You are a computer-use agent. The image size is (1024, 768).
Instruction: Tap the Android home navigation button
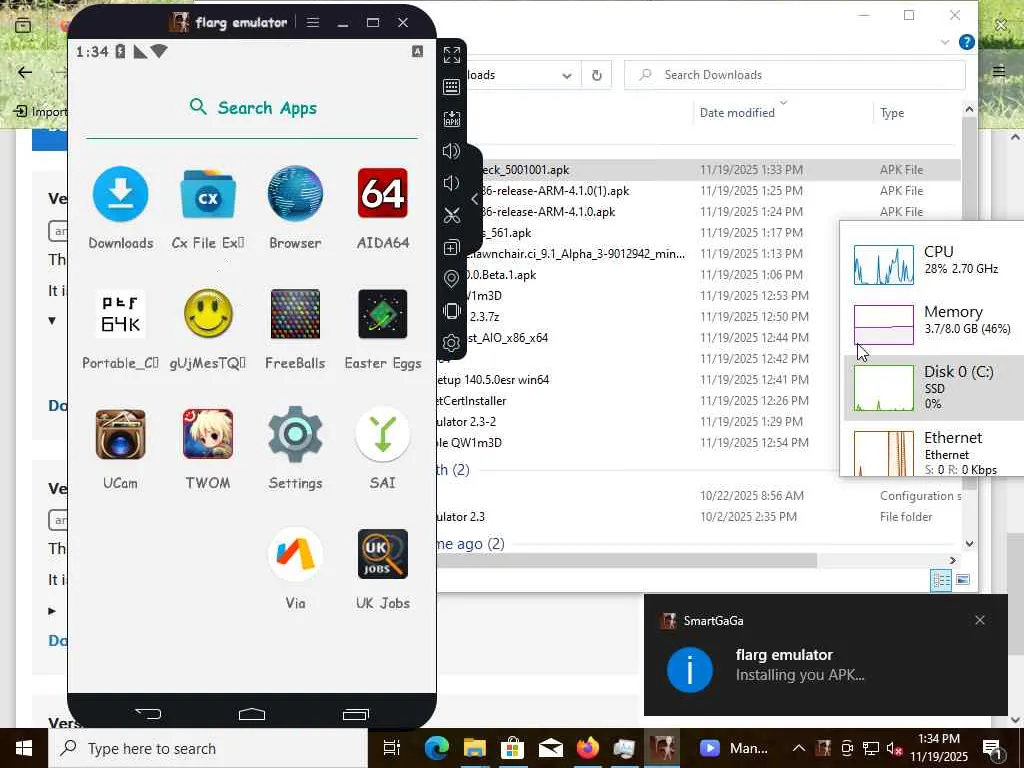(252, 714)
